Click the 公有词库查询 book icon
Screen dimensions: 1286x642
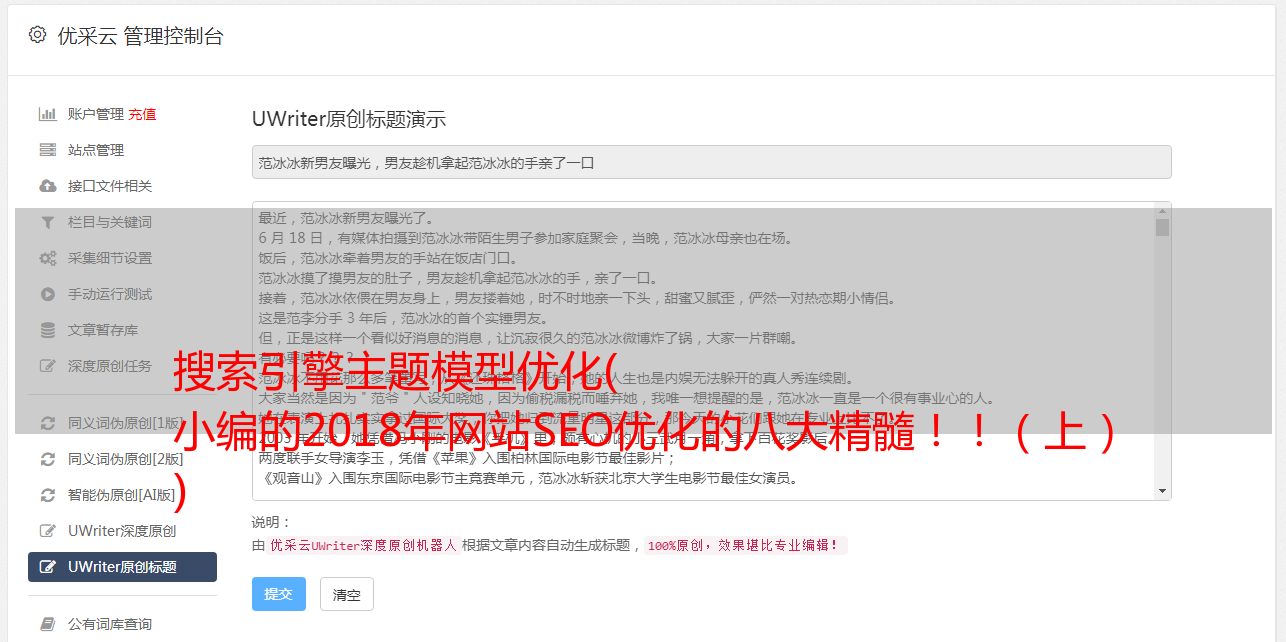47,624
